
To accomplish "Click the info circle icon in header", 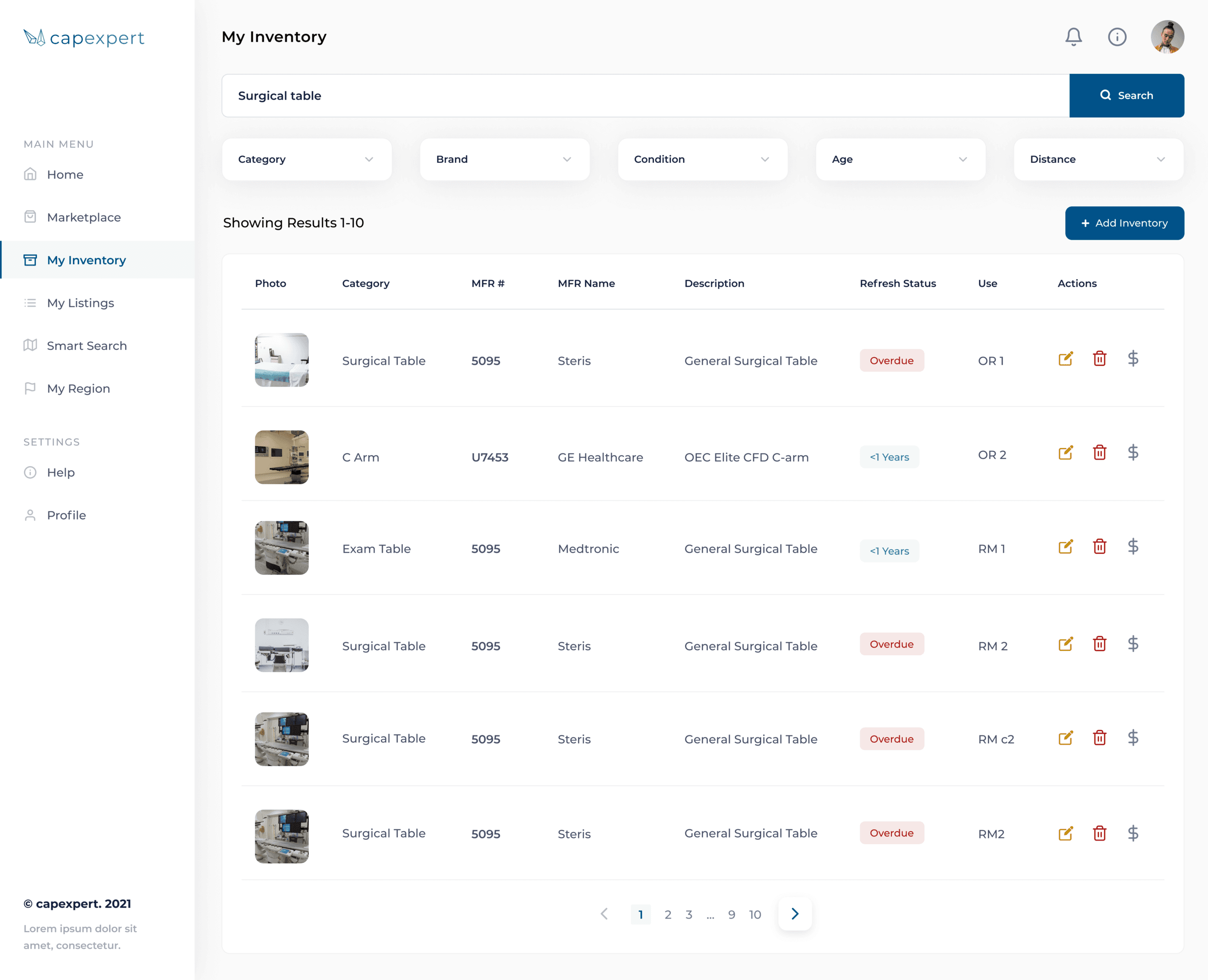I will tap(1117, 37).
